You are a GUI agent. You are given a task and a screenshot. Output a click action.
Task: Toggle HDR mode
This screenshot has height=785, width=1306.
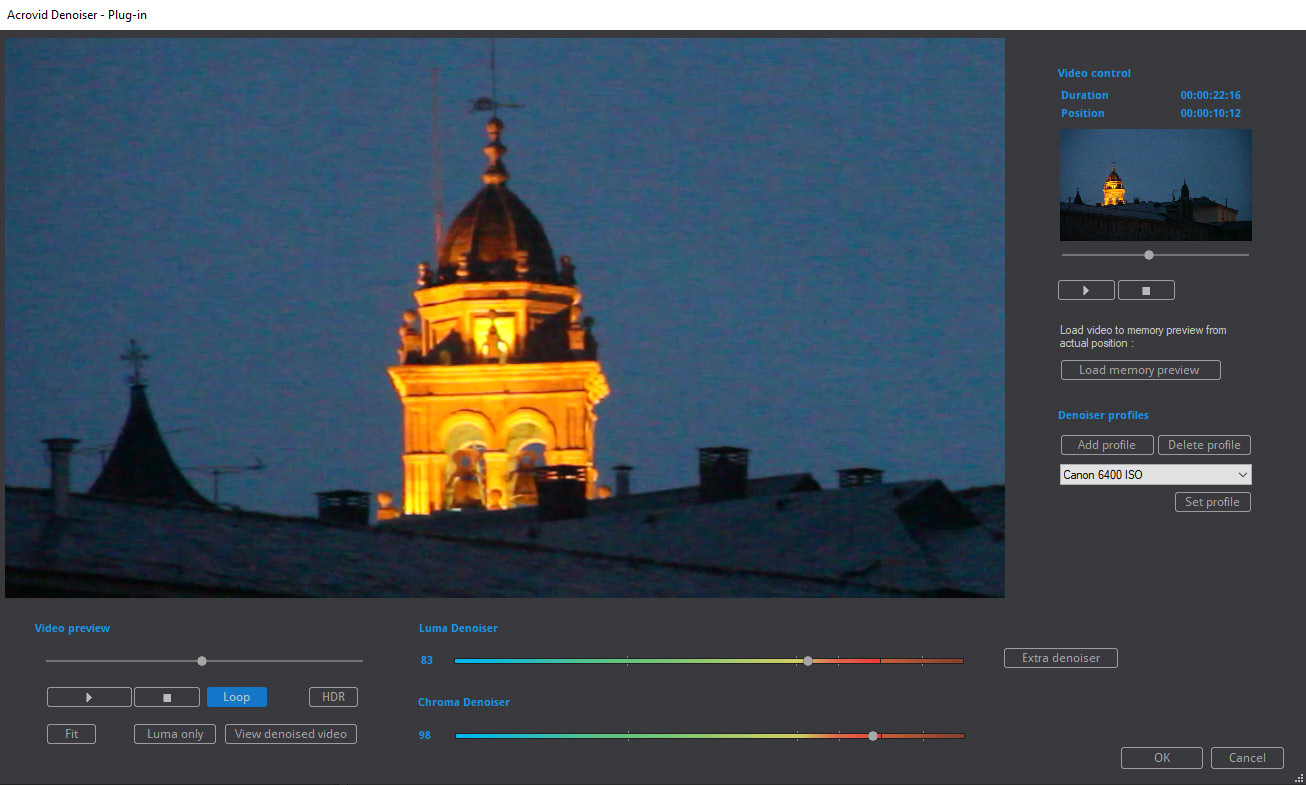point(333,697)
